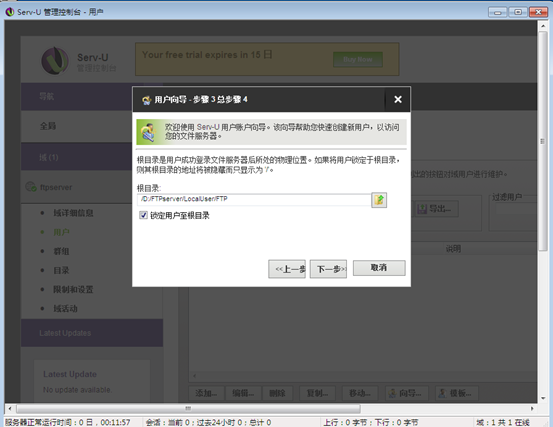This screenshot has height=427, width=553.
Task: Maximize the Serv-U console window
Action: 518,12
